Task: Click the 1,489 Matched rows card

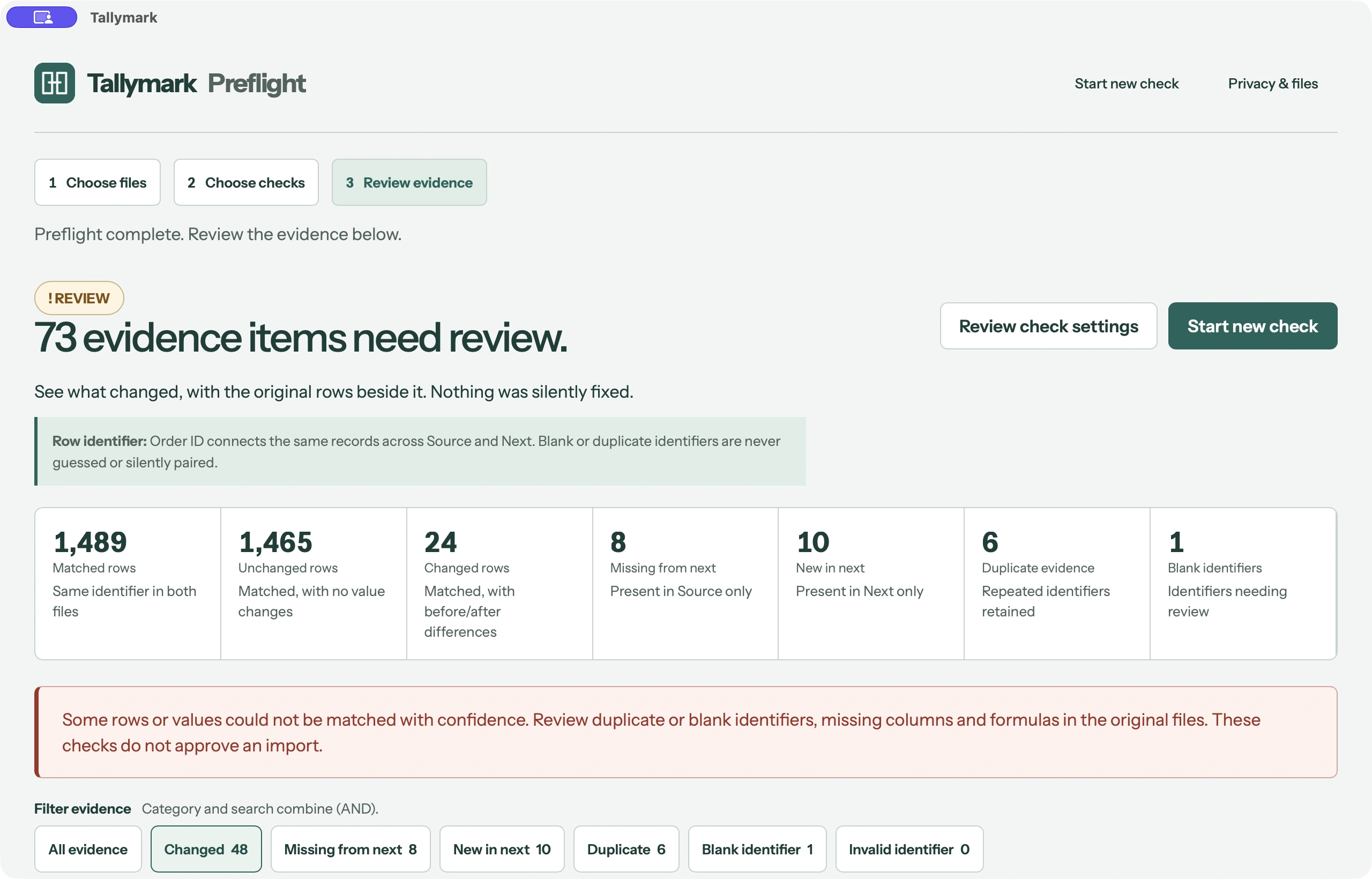Action: pyautogui.click(x=128, y=583)
